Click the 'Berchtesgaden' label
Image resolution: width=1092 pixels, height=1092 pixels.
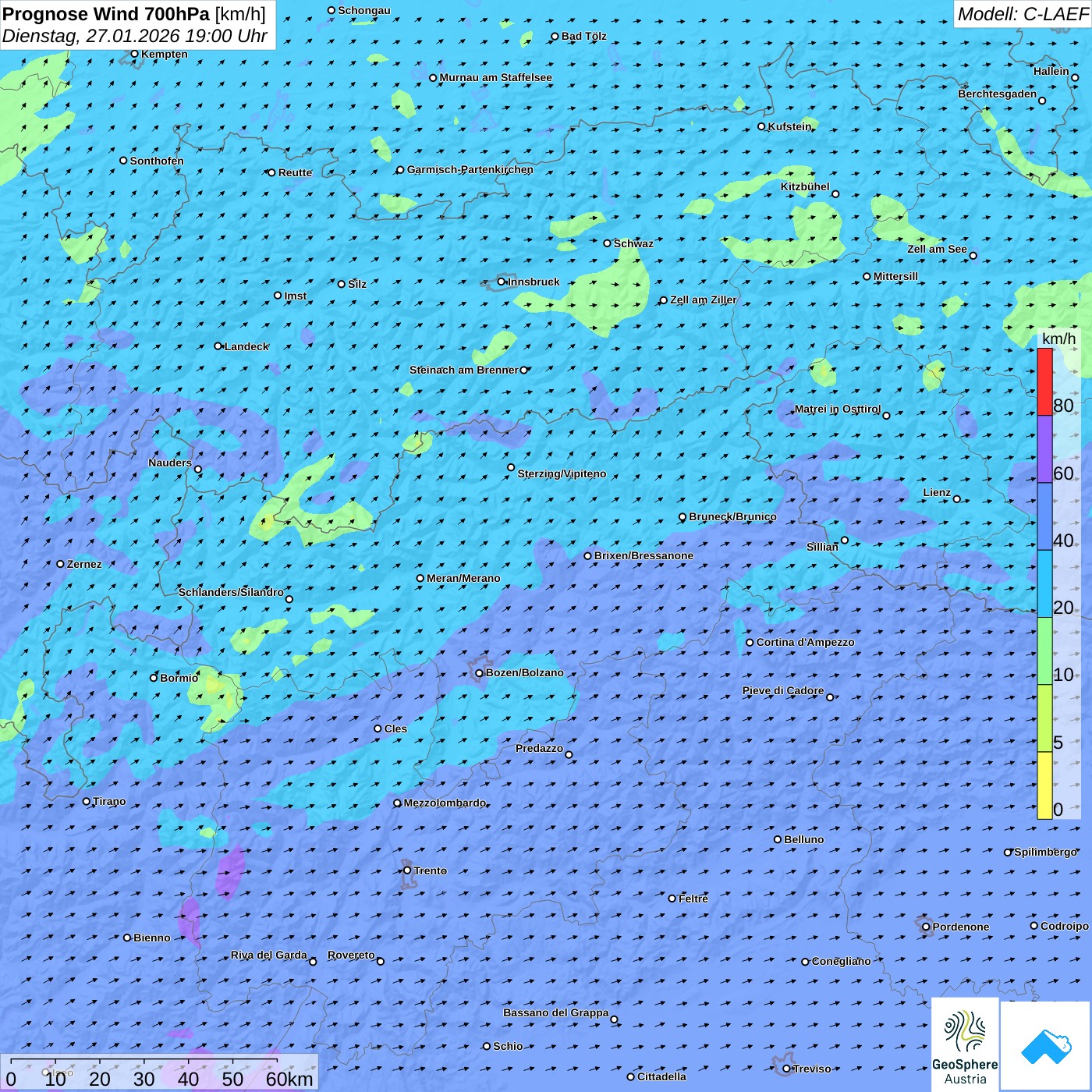click(x=998, y=94)
